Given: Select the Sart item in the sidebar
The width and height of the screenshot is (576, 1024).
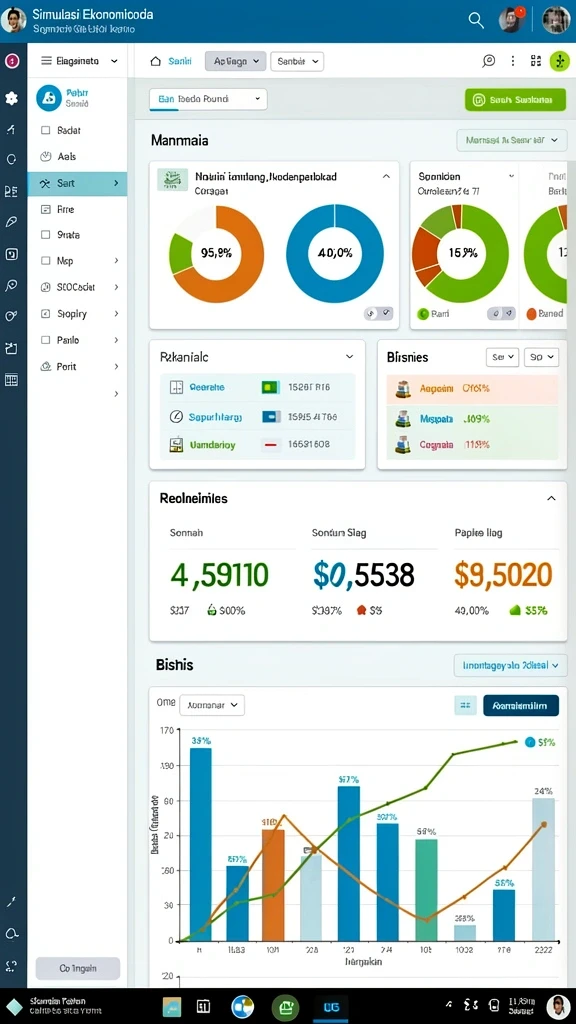Looking at the screenshot, I should coord(77,184).
